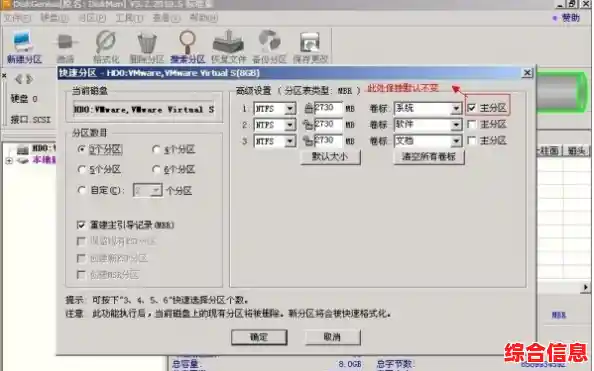Screen dimensions: 594x371
Task: Open the custom partition count dropdown
Action: tap(156, 190)
